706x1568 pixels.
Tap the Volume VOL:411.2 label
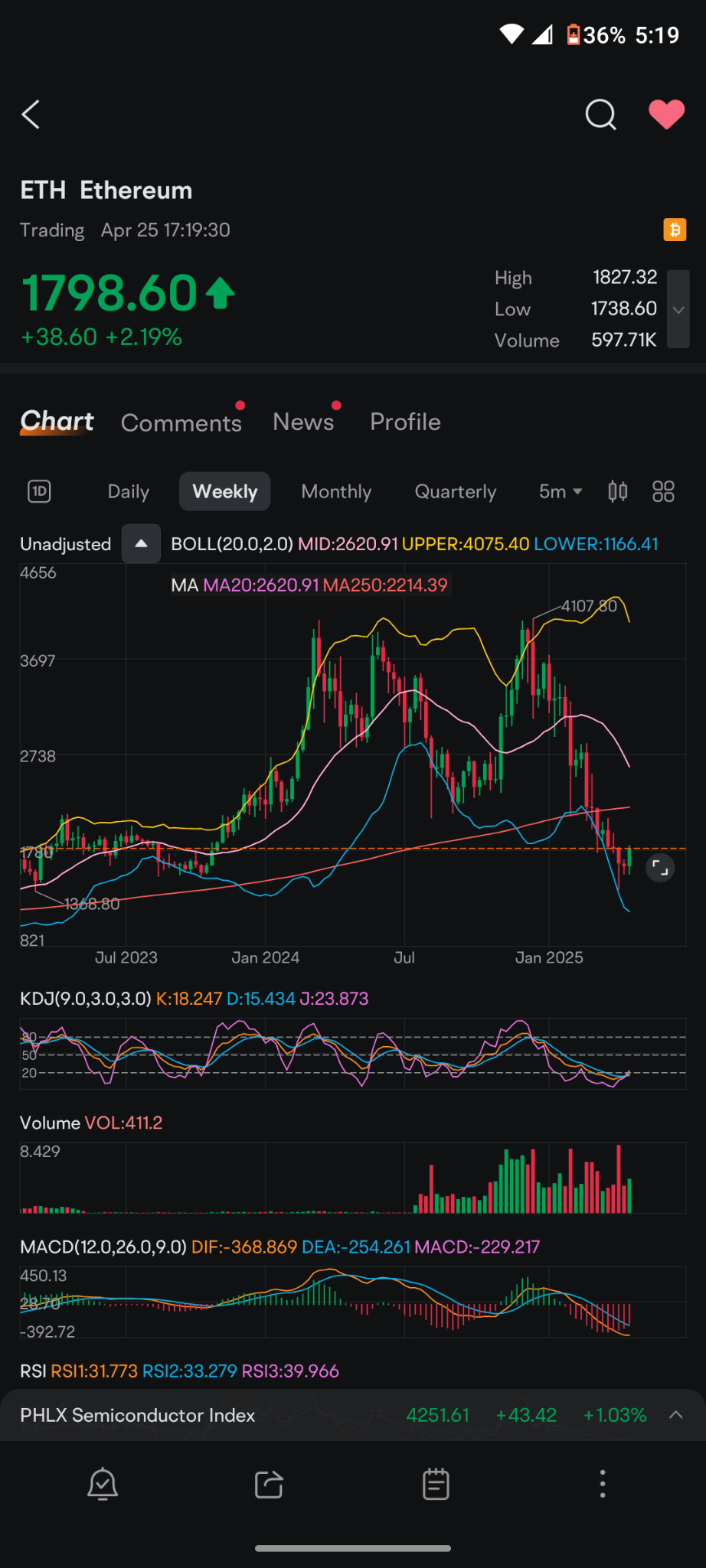[x=91, y=1123]
